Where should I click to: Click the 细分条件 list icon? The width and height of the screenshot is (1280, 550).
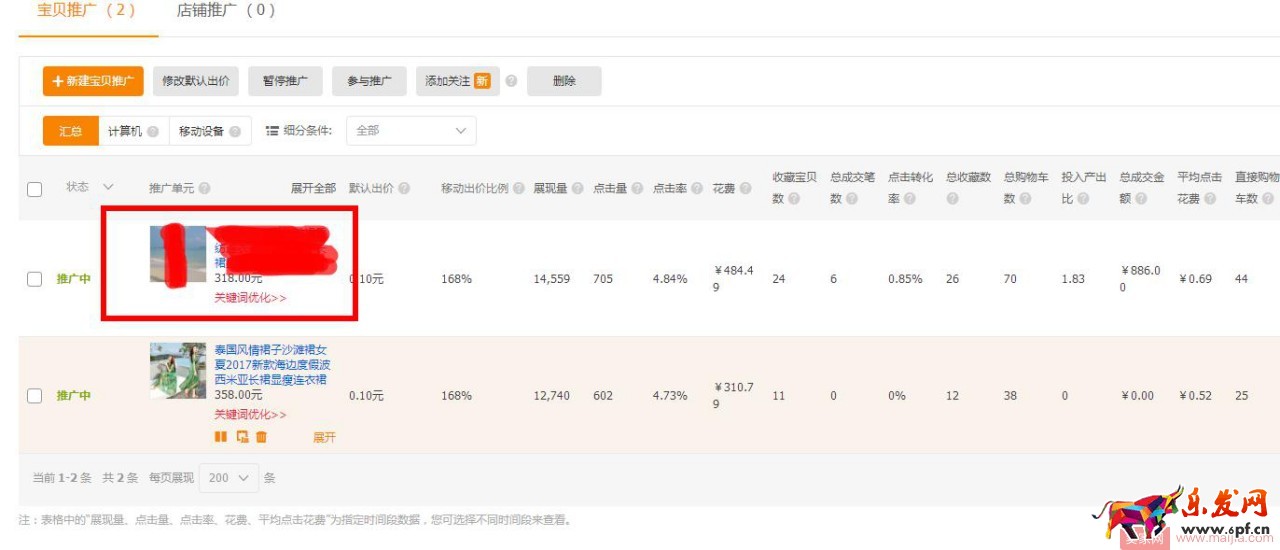click(272, 131)
